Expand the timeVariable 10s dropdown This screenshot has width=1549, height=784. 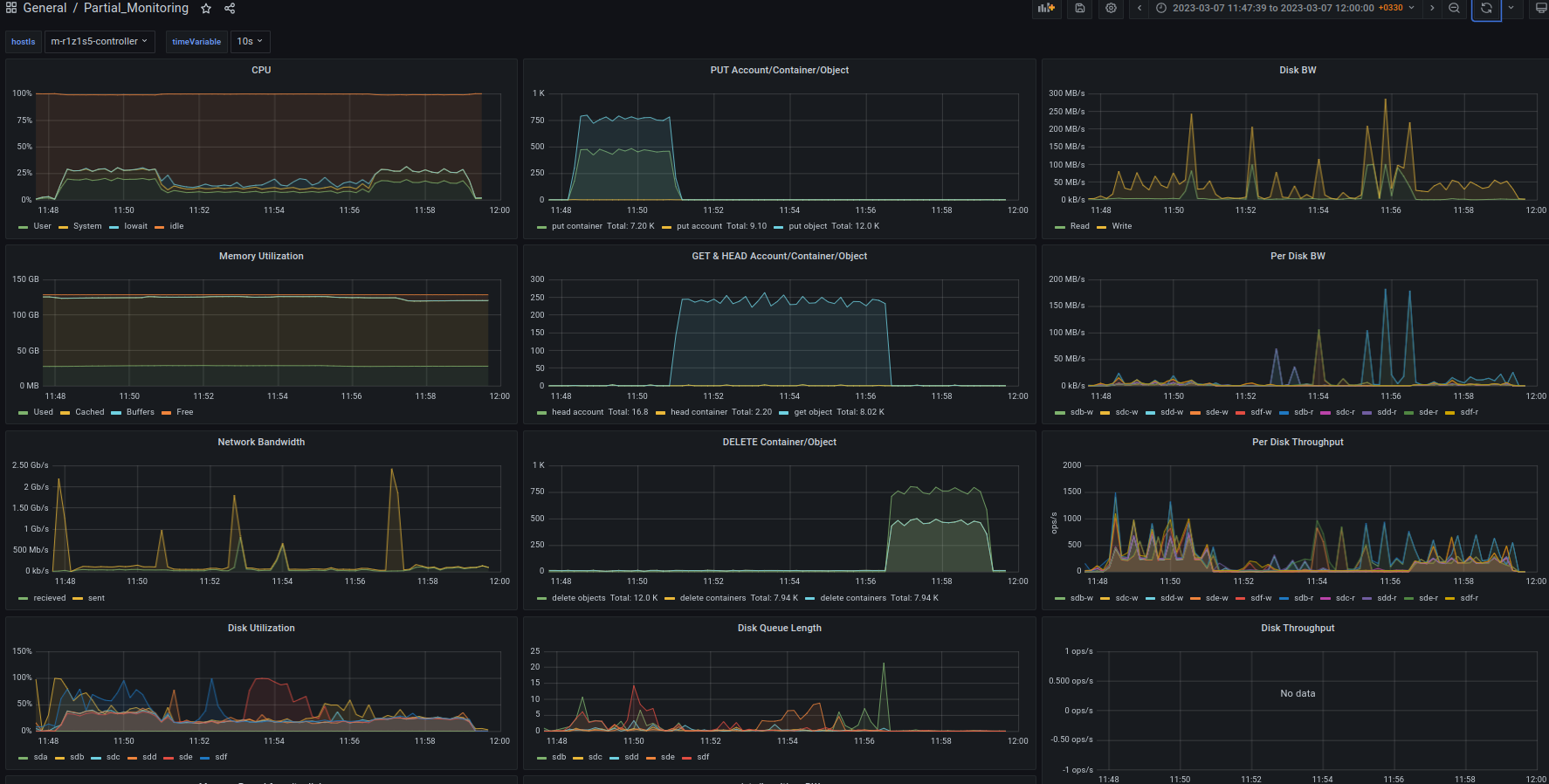coord(250,41)
